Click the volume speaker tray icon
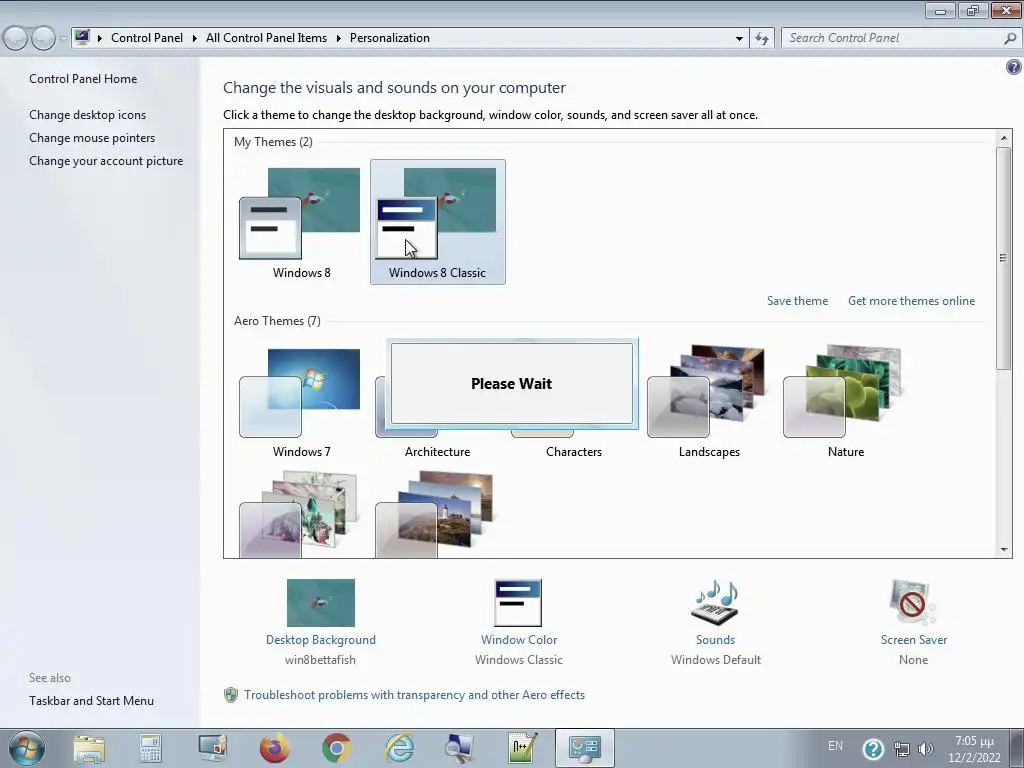This screenshot has height=768, width=1024. [x=925, y=748]
